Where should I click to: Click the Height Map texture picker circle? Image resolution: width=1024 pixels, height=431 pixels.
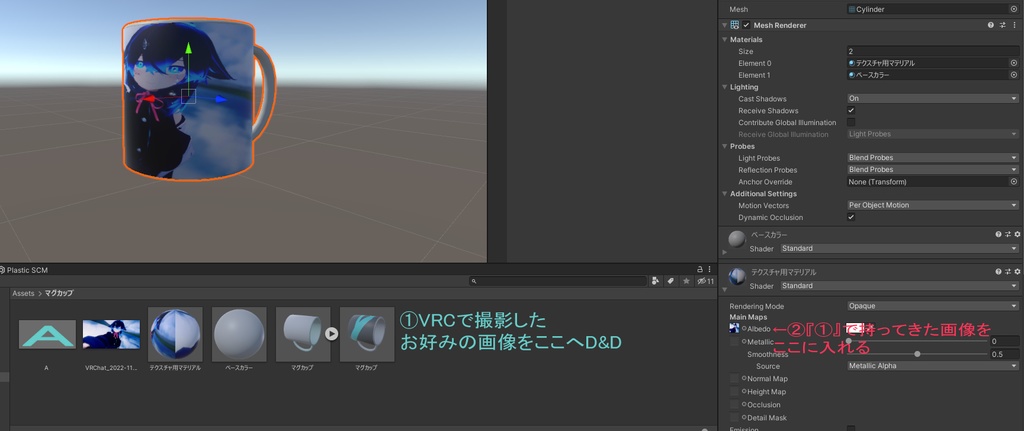click(x=744, y=391)
